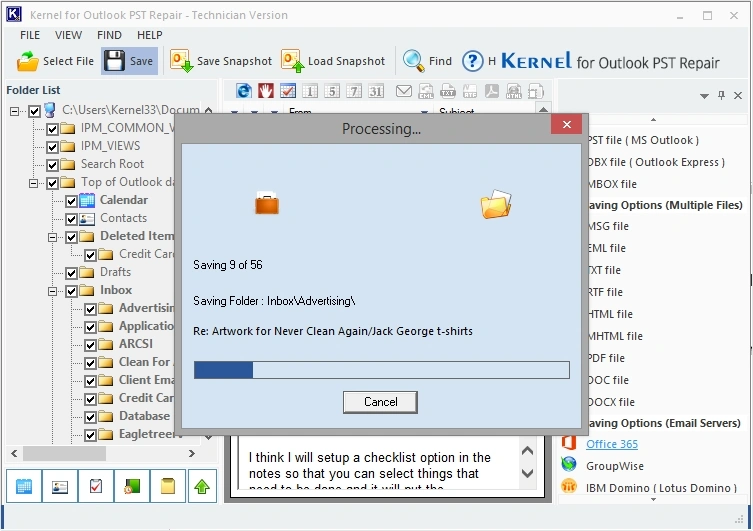Click the yellow notes icon at bottom left

click(x=168, y=486)
